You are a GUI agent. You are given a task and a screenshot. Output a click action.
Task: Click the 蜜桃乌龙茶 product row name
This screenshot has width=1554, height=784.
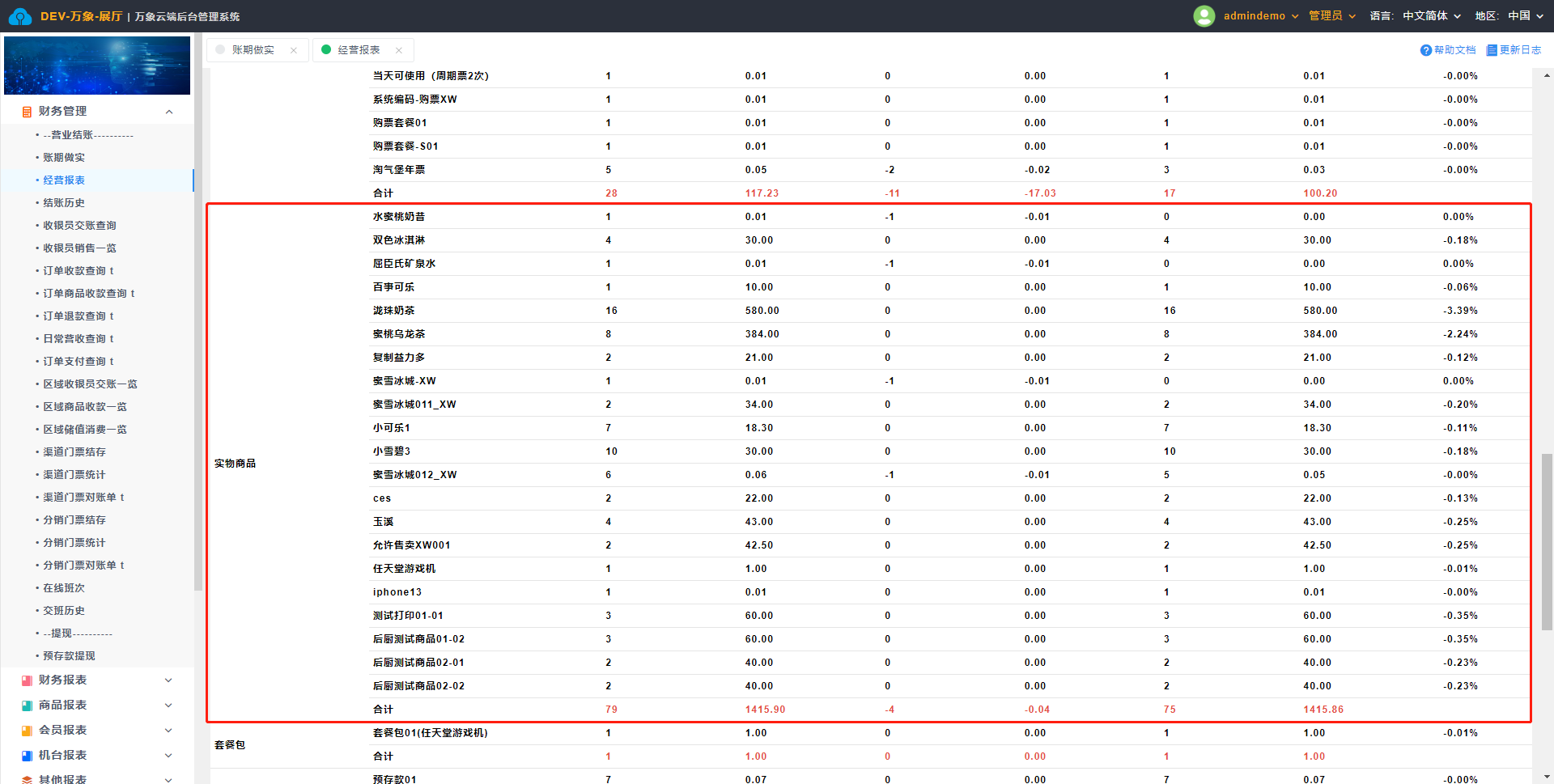click(399, 334)
